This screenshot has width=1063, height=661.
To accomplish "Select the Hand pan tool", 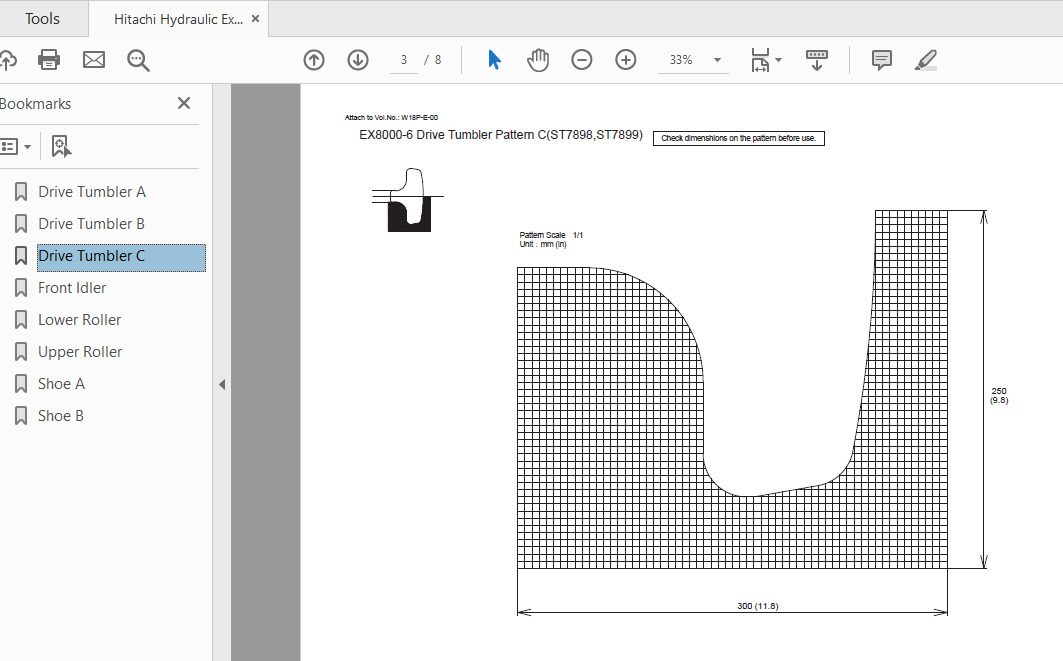I will point(538,60).
